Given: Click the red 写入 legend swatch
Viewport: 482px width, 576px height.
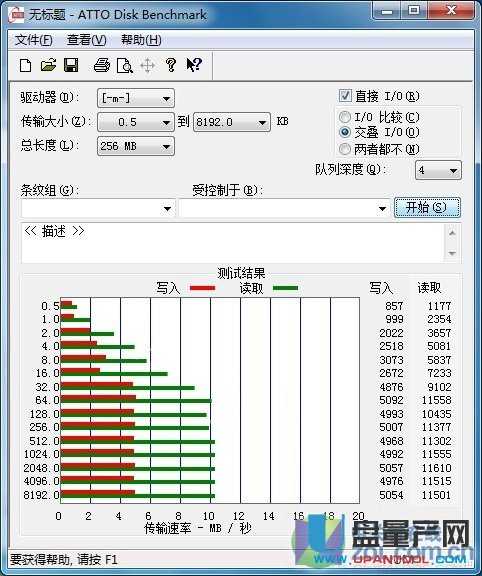Looking at the screenshot, I should [202, 288].
